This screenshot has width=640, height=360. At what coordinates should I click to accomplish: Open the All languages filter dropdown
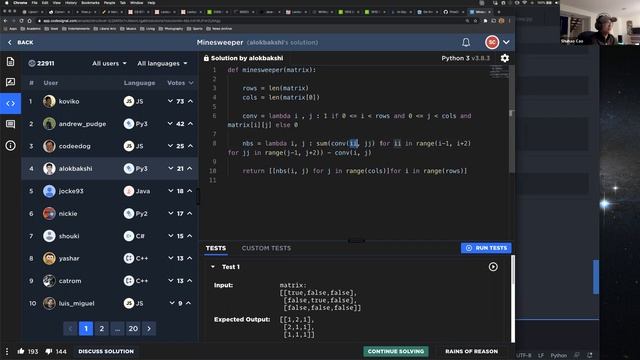pos(162,63)
